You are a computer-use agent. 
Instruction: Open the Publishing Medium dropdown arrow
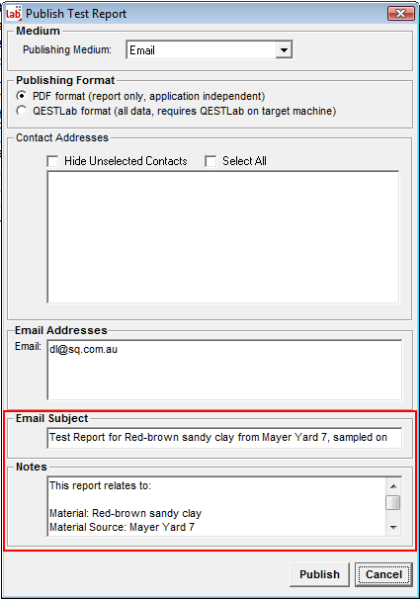(283, 50)
